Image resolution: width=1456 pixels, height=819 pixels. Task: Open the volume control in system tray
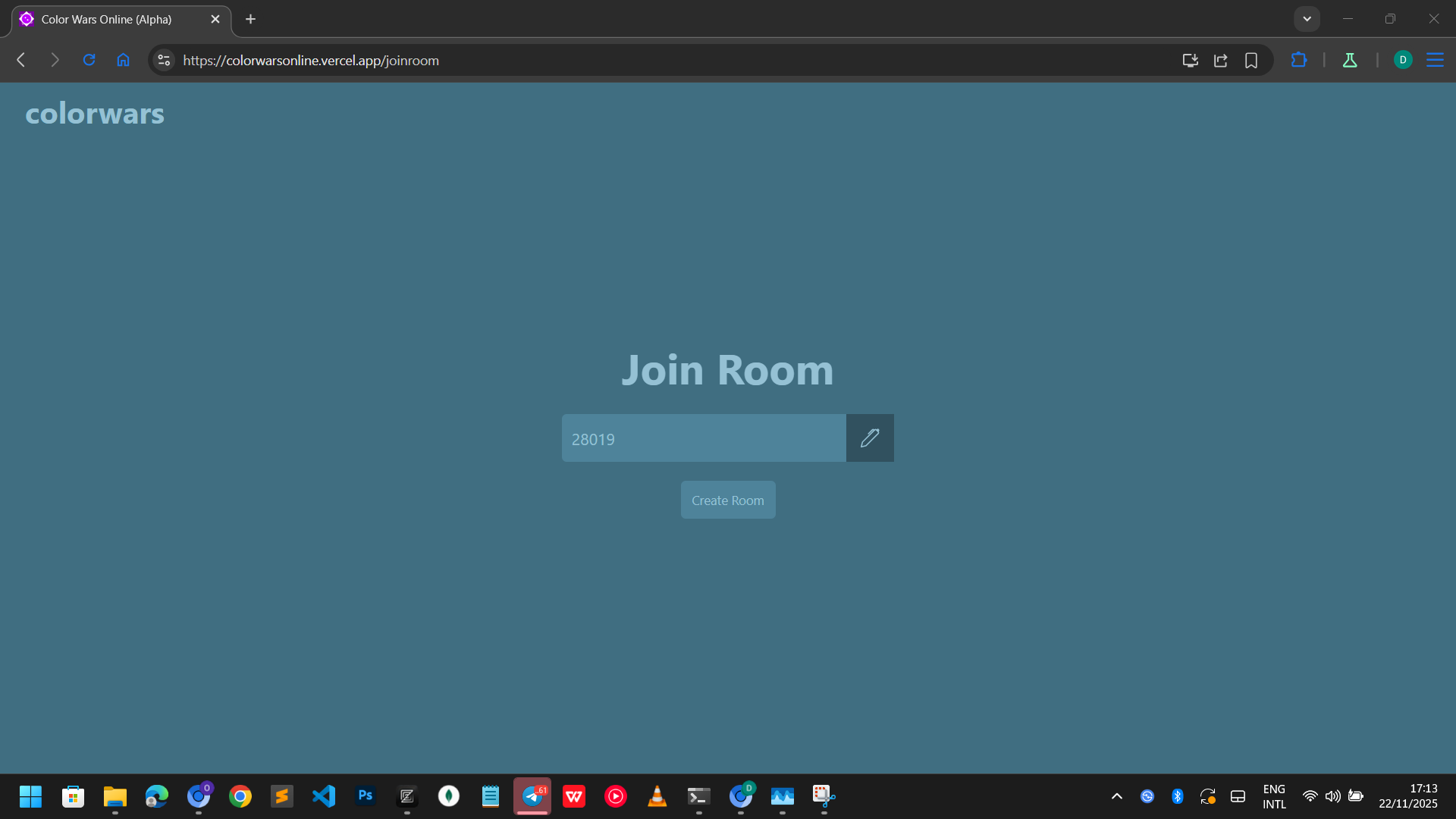pyautogui.click(x=1332, y=796)
